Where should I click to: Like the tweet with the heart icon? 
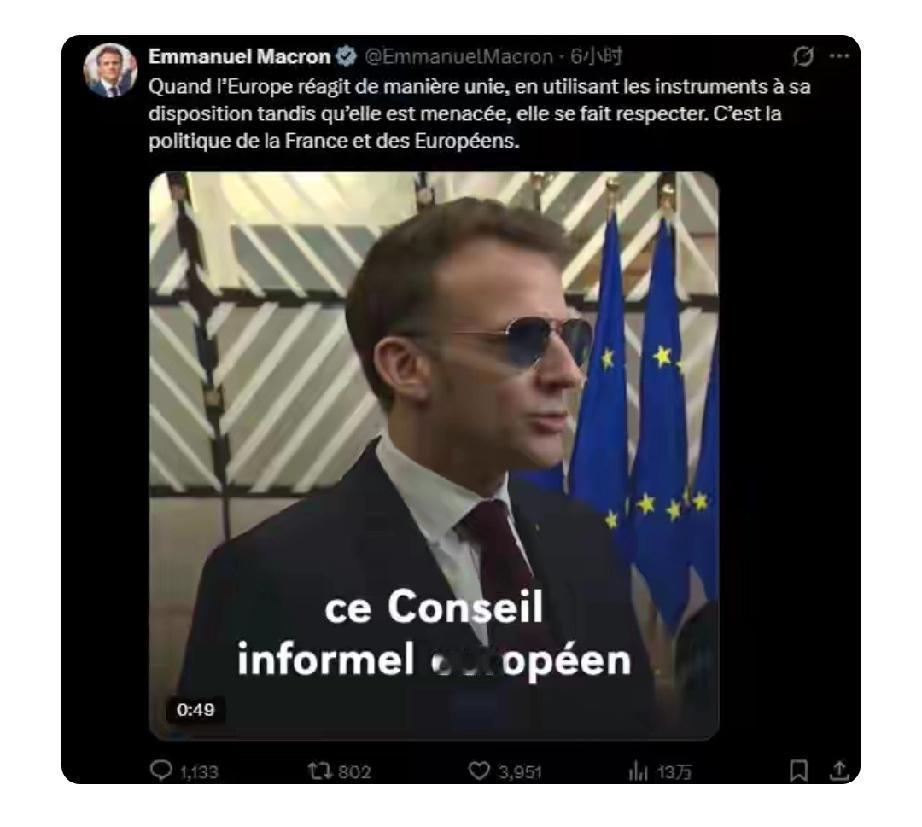pyautogui.click(x=479, y=771)
